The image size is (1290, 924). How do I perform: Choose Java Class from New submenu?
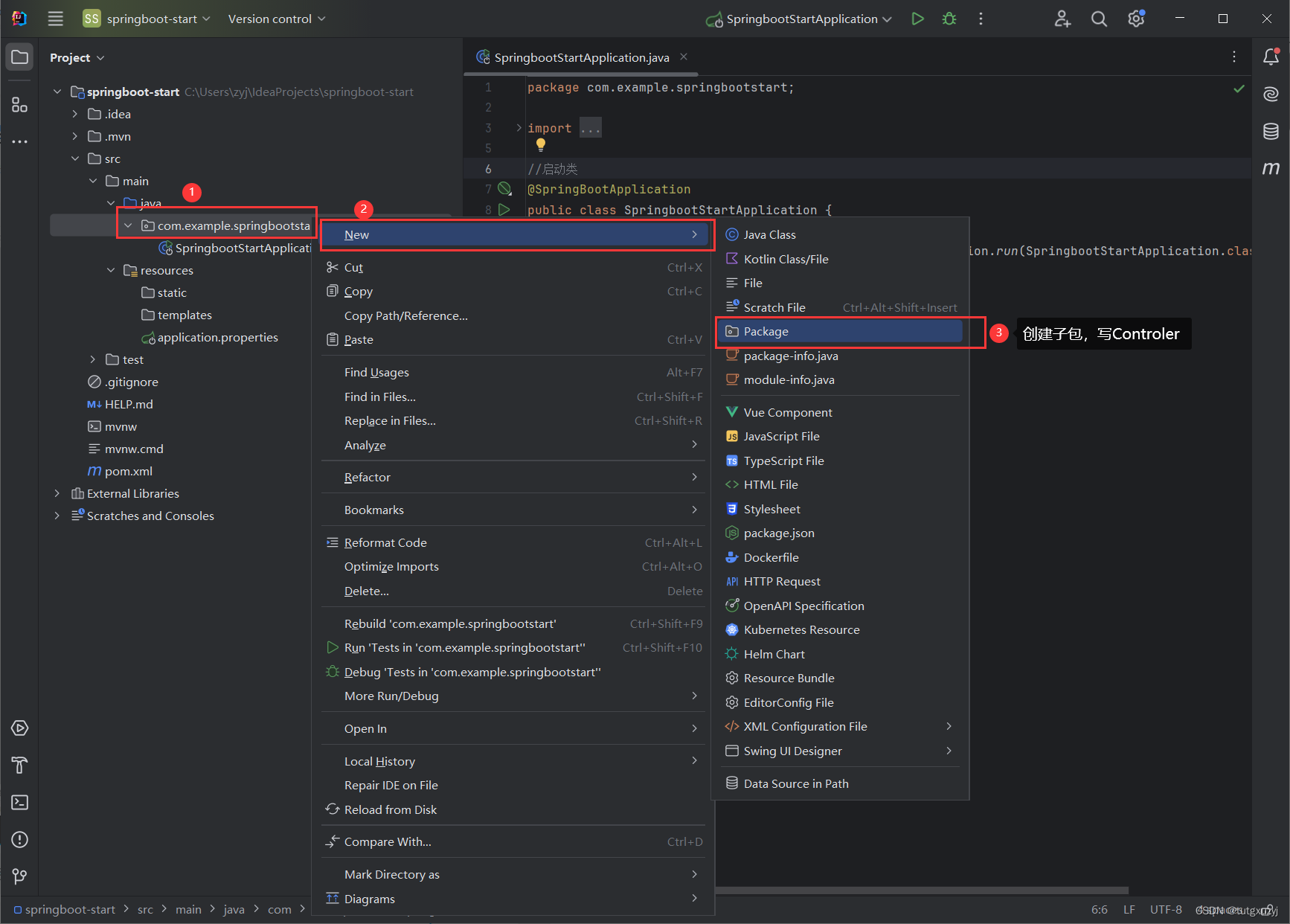point(840,234)
